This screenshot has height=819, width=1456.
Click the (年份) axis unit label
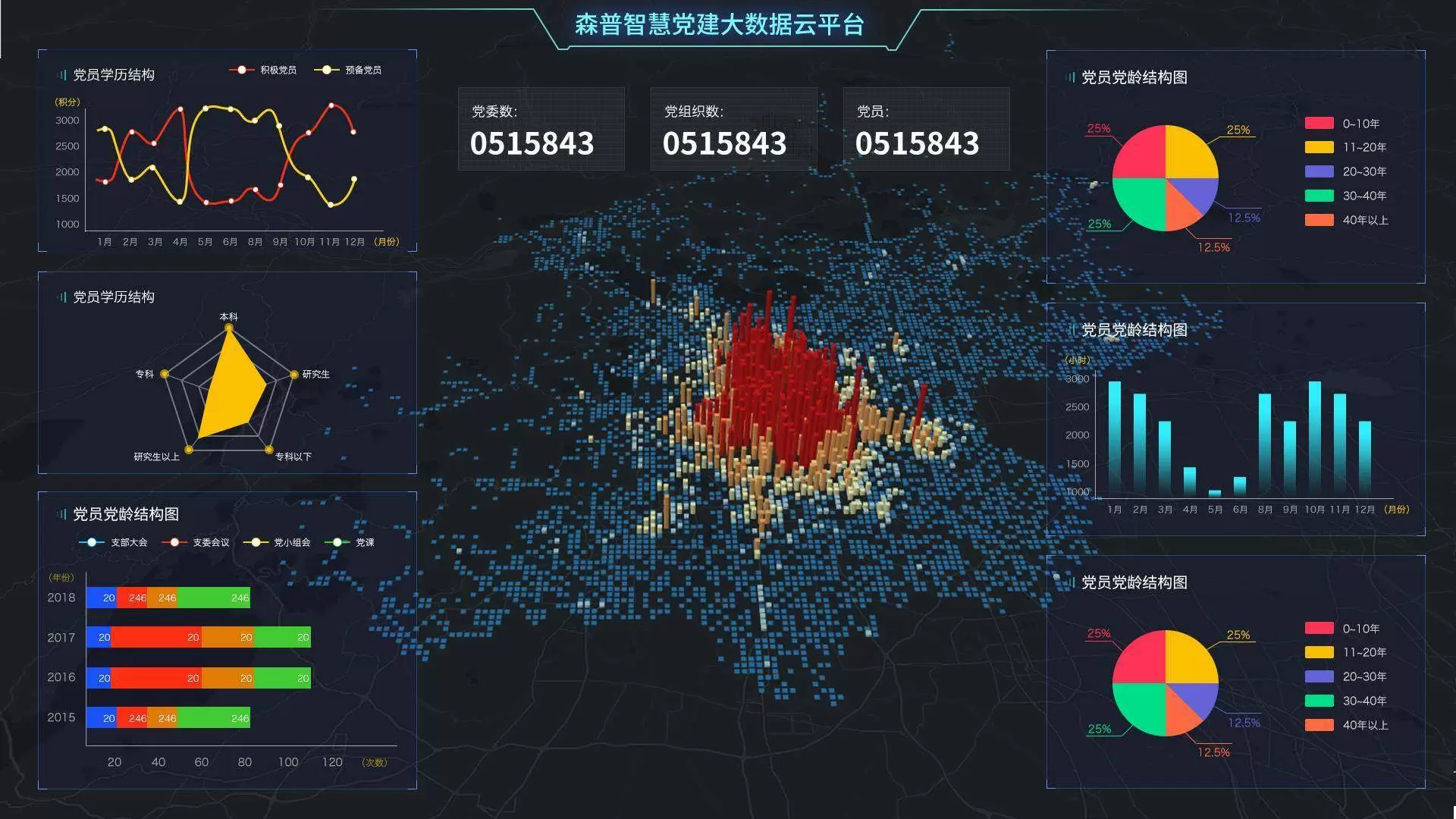point(62,578)
